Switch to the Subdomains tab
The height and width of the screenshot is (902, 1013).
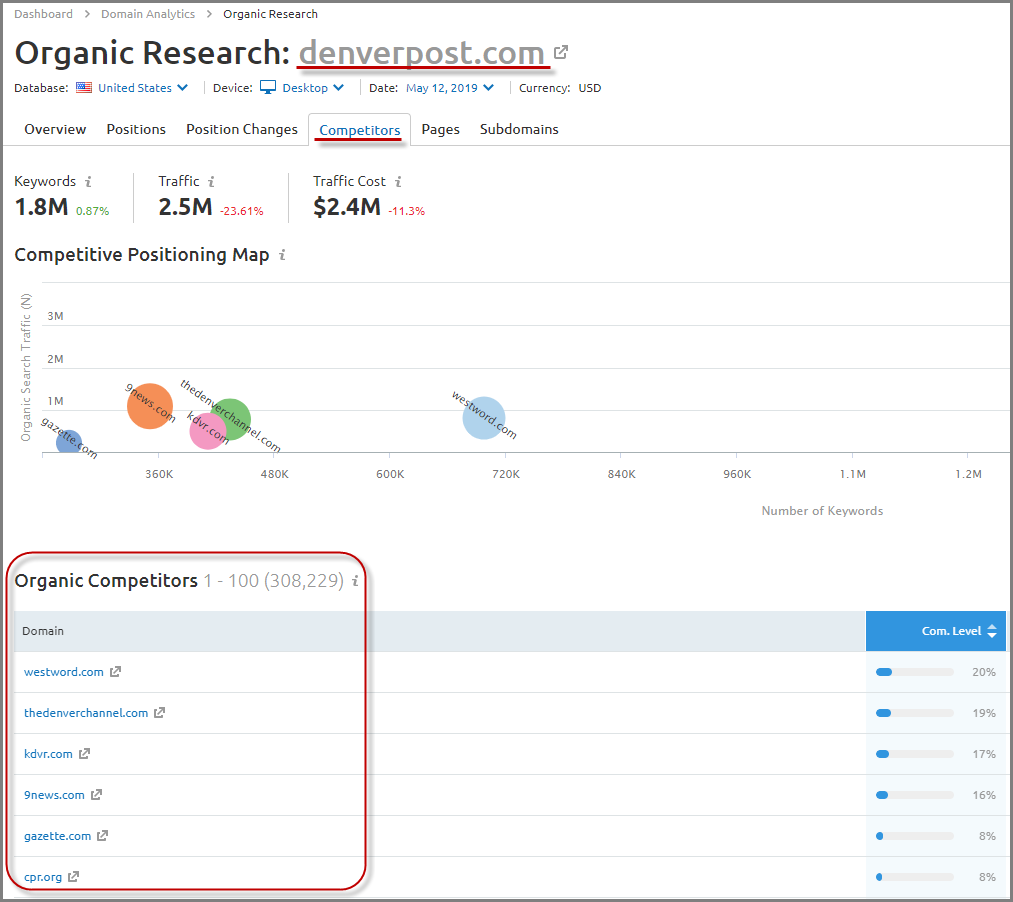point(519,129)
